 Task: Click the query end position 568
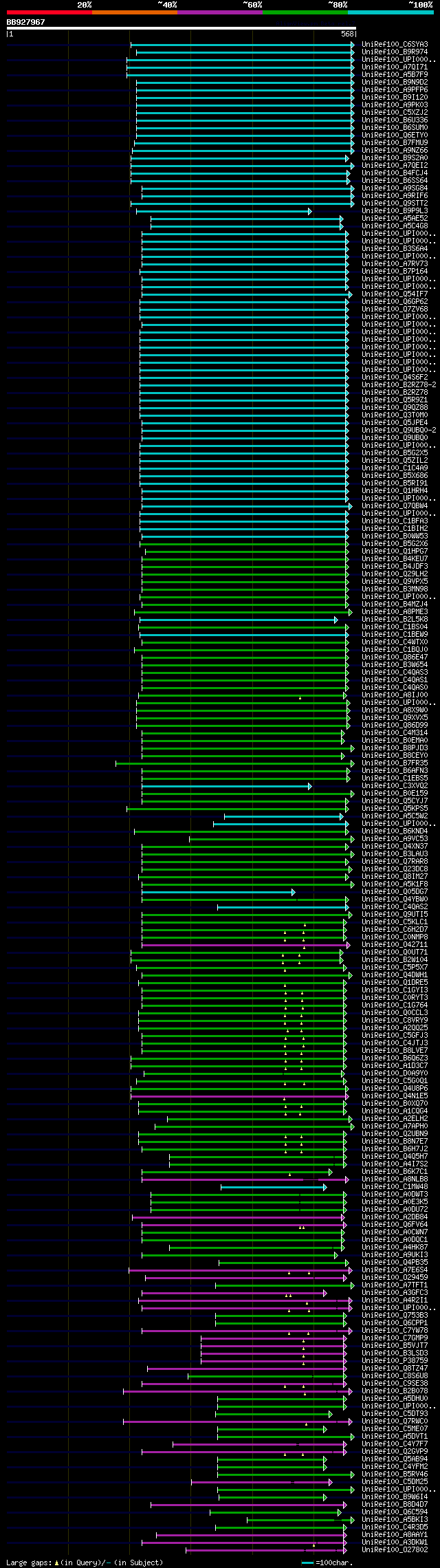point(347,34)
